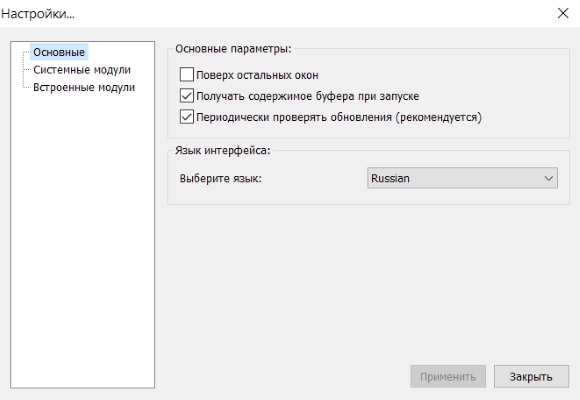Disable Периодически проверять обновления checkbox

pyautogui.click(x=186, y=117)
